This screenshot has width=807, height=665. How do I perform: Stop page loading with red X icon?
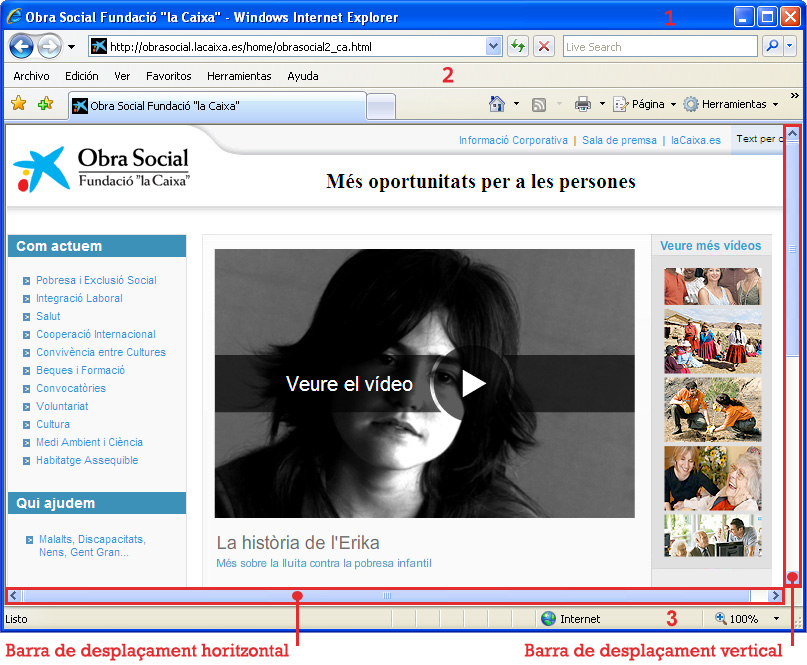[x=543, y=46]
